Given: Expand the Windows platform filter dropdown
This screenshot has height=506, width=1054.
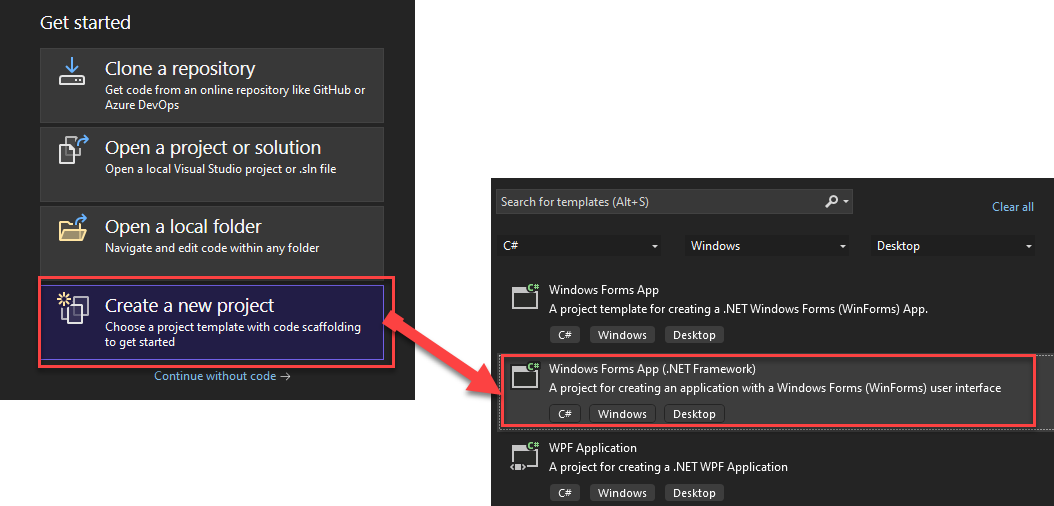Looking at the screenshot, I should pos(768,246).
